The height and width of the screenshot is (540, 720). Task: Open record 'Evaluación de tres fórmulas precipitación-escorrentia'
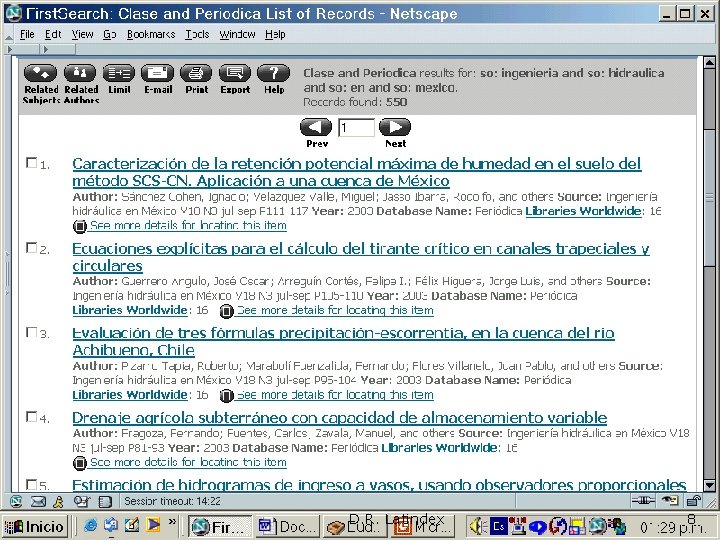pyautogui.click(x=343, y=342)
